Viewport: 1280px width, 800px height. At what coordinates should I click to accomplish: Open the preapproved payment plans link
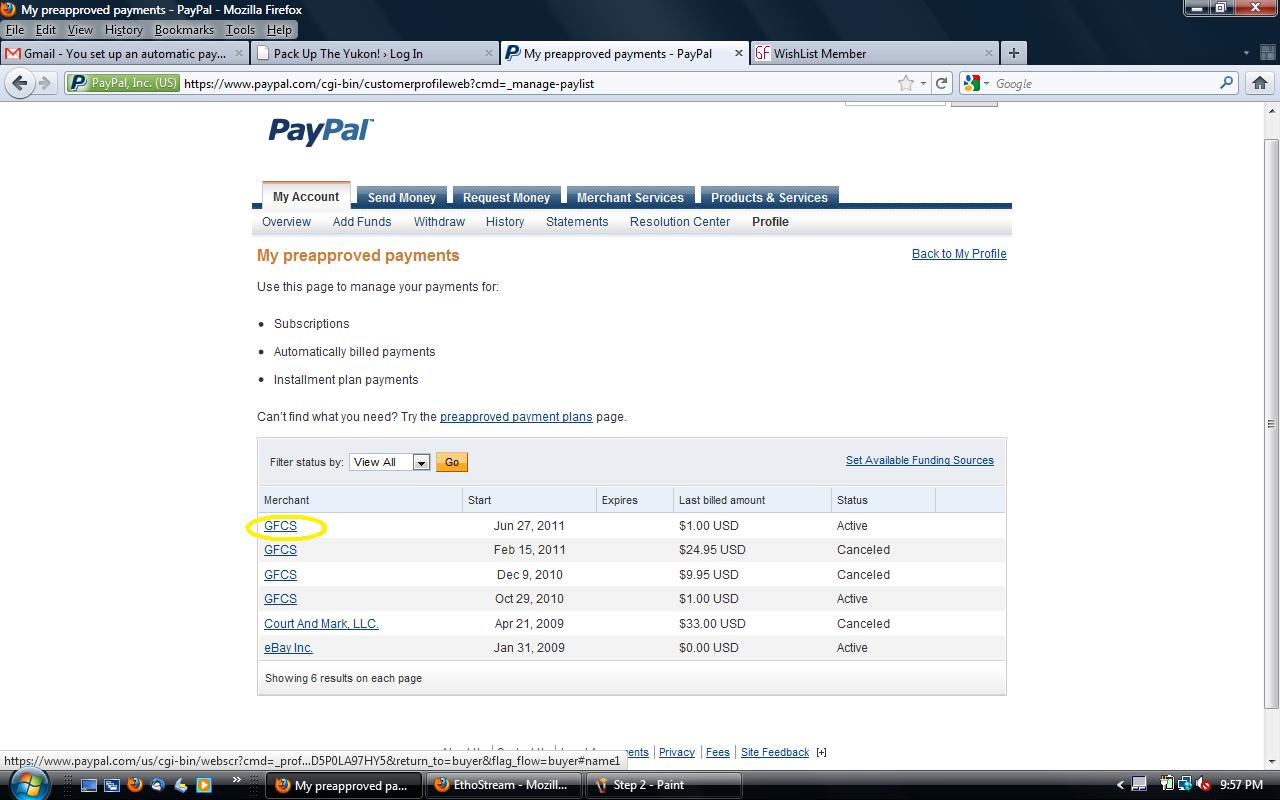tap(516, 417)
